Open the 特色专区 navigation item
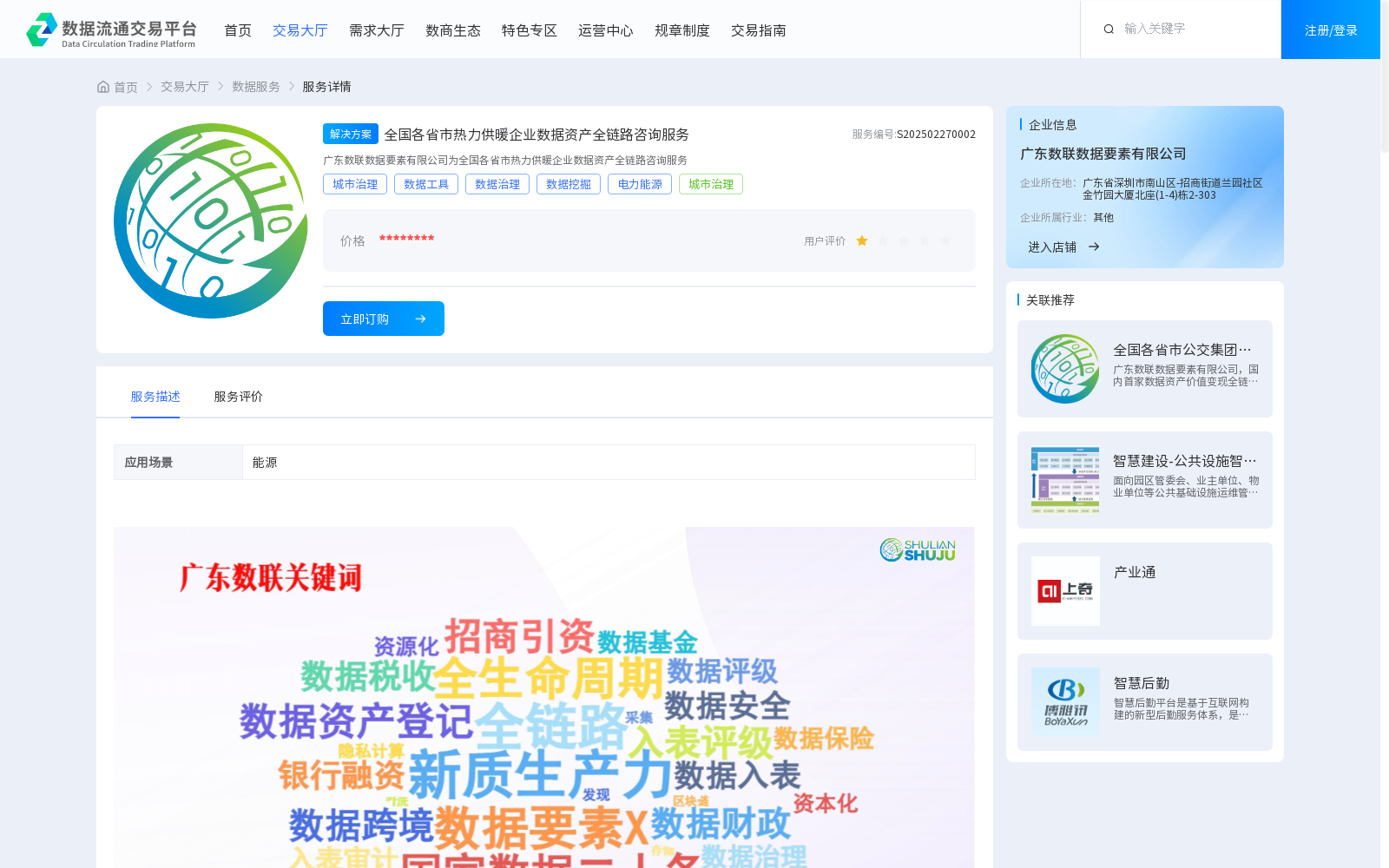Screen dimensions: 1389x868 coord(530,30)
